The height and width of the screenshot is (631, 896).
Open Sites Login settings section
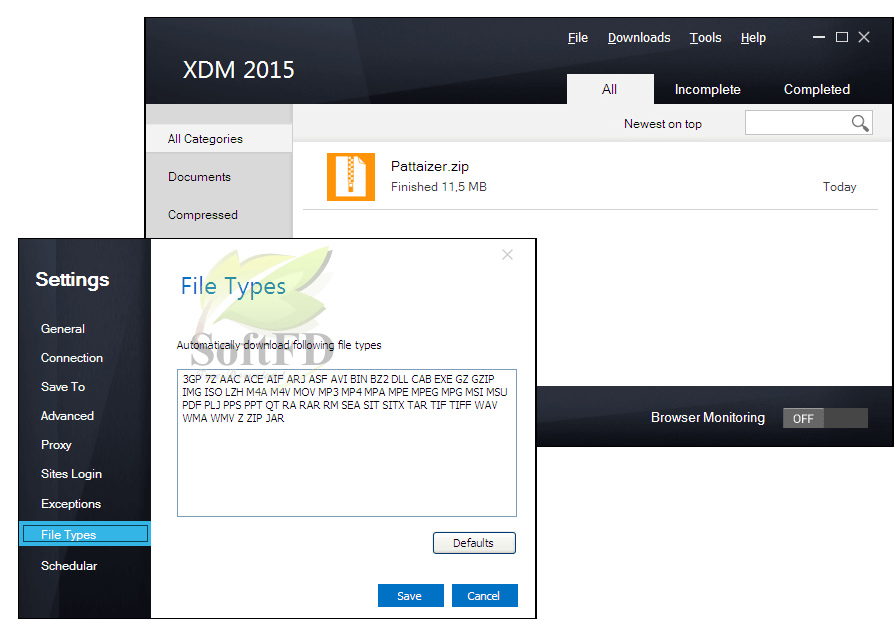click(71, 474)
